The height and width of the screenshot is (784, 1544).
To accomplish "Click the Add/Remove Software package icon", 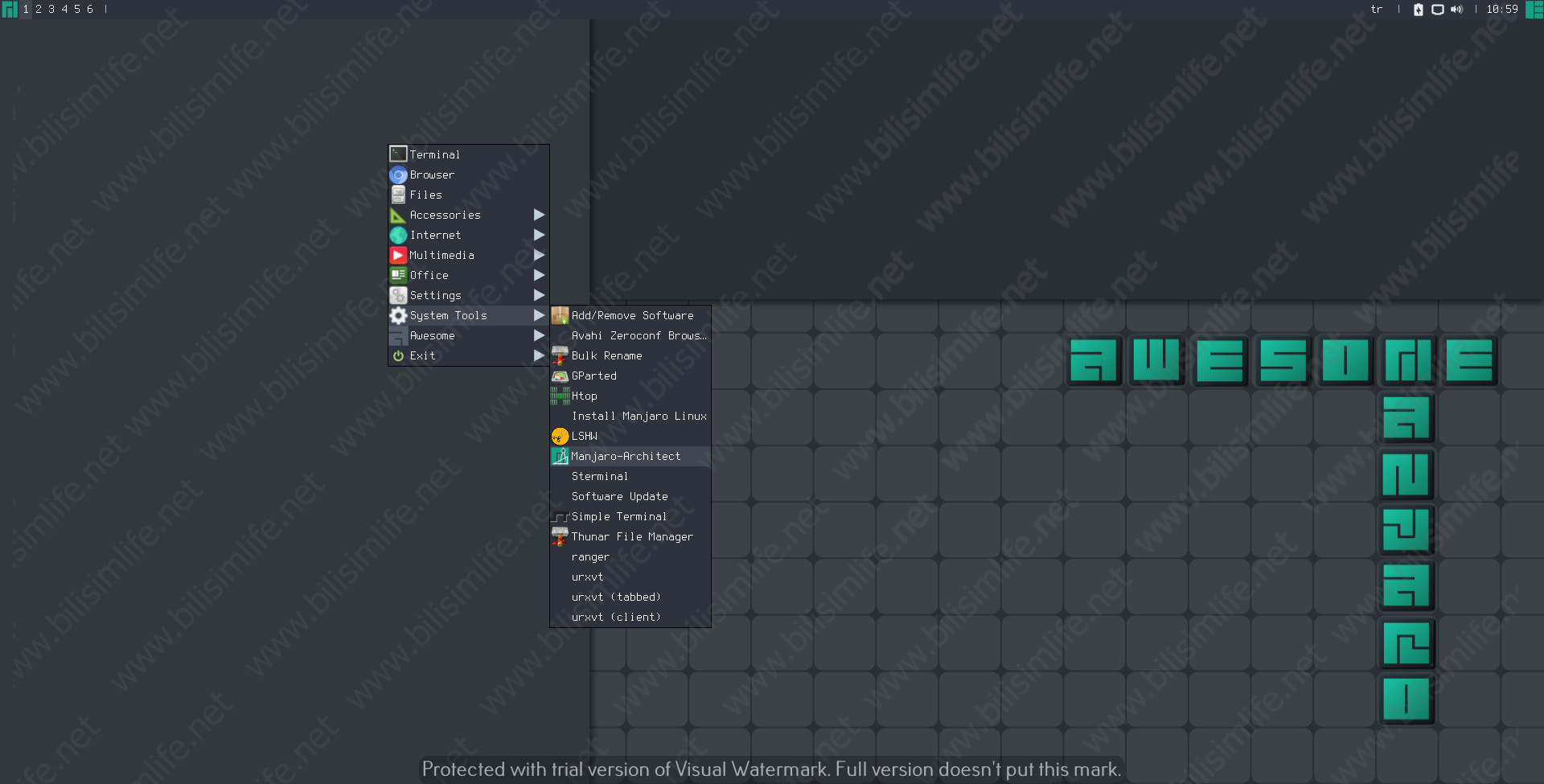I will (560, 315).
